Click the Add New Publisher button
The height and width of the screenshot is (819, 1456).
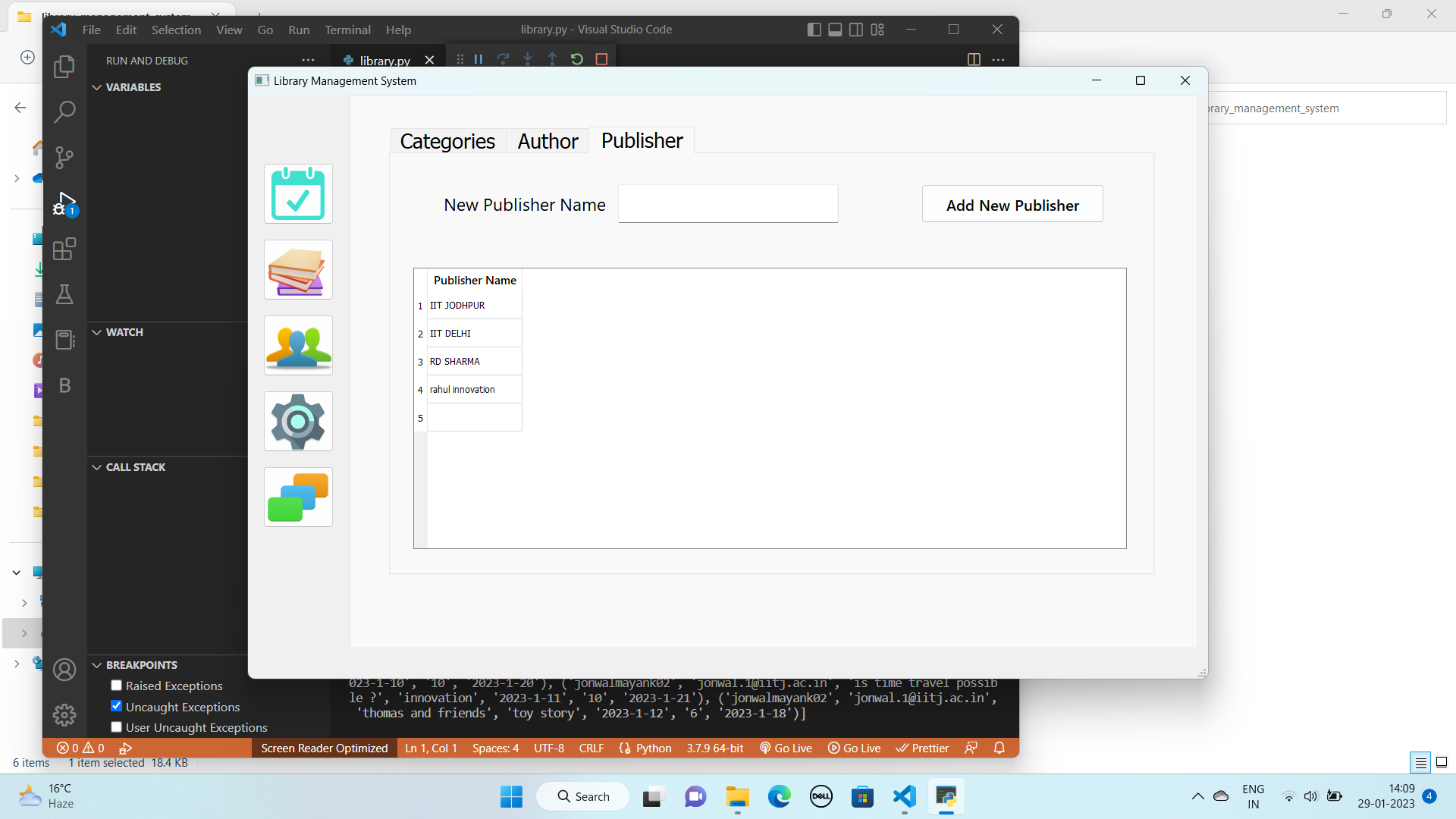click(1012, 204)
